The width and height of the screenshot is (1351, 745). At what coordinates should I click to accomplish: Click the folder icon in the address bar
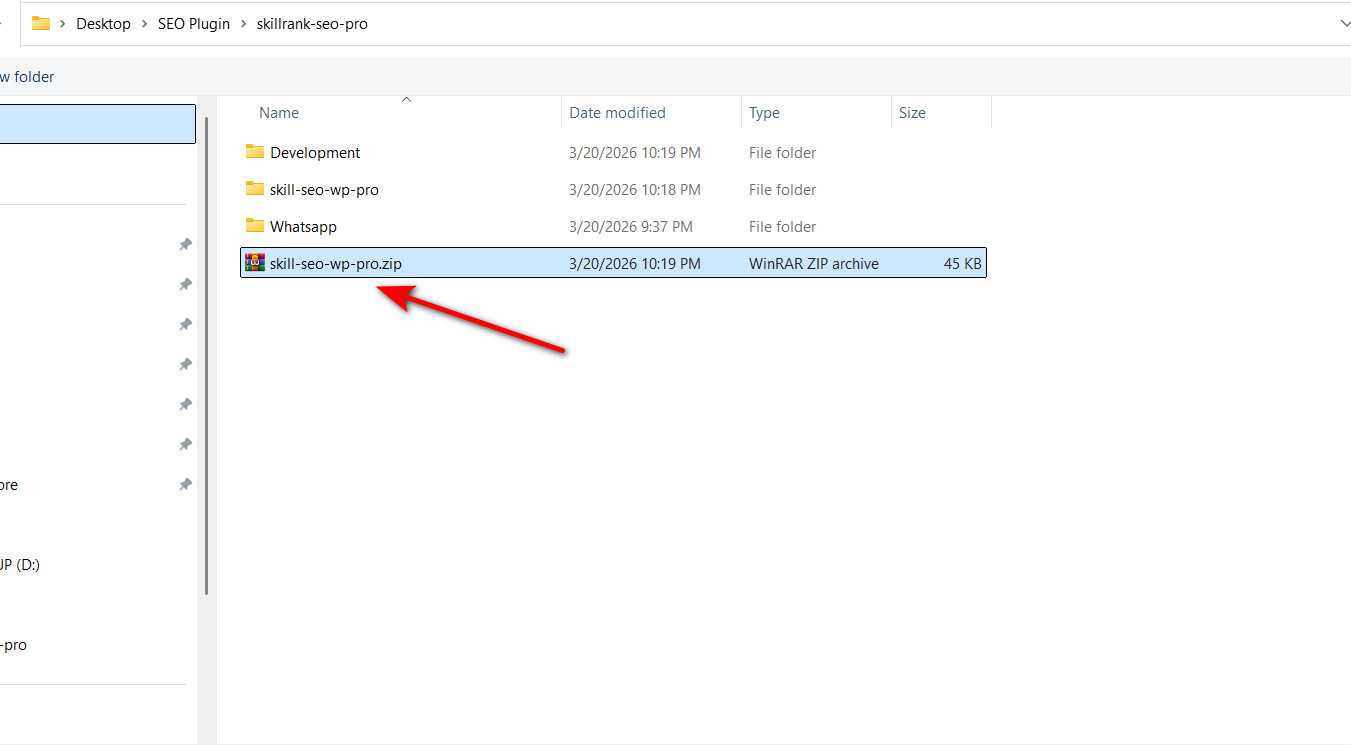click(x=41, y=24)
